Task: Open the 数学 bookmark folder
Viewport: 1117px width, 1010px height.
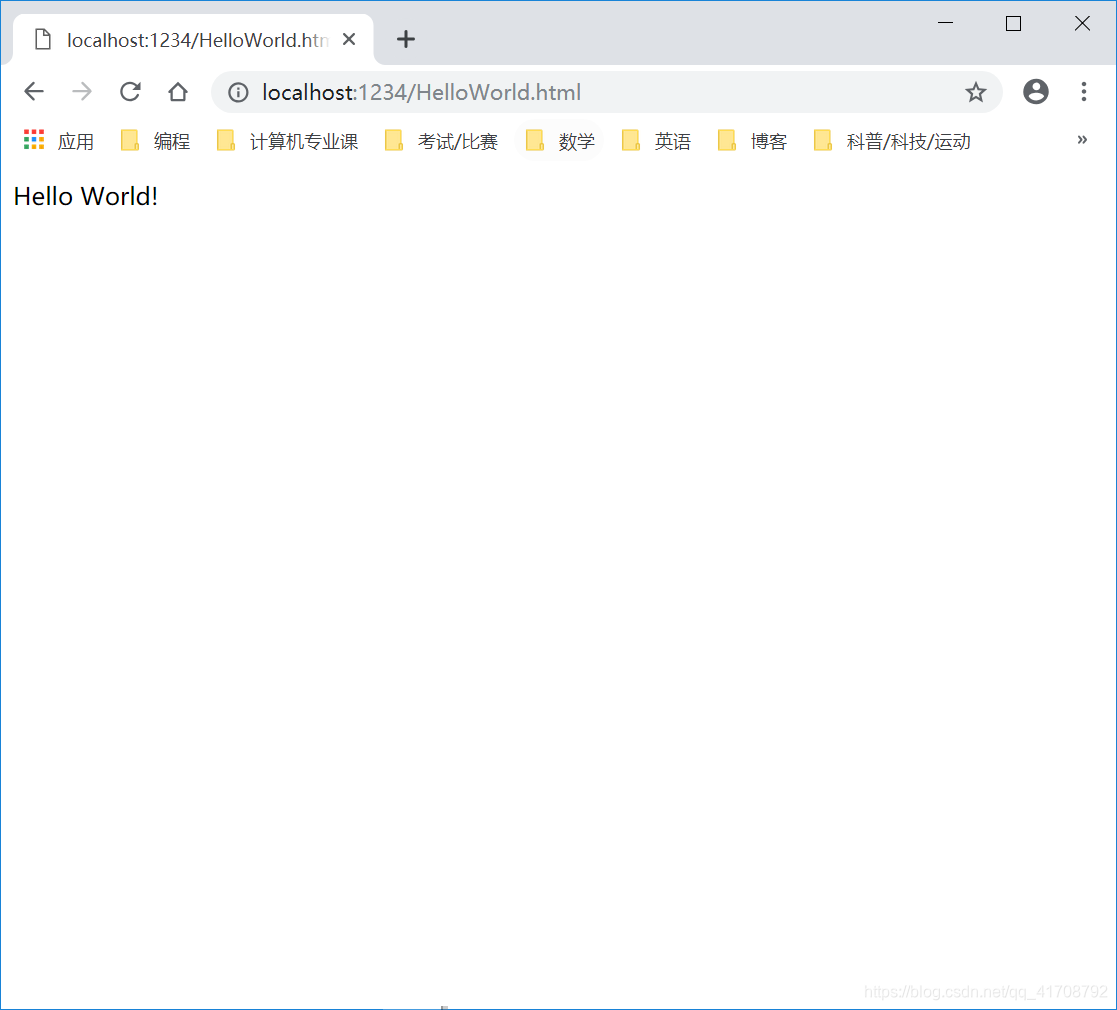Action: click(560, 141)
